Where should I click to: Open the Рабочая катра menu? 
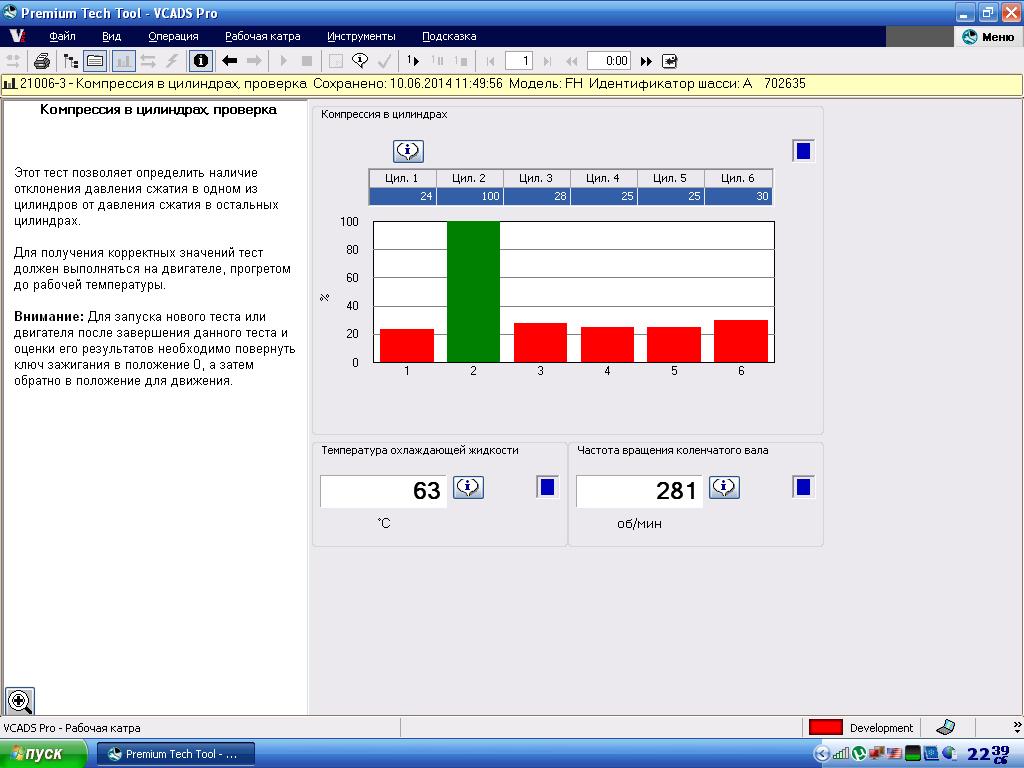pos(263,37)
